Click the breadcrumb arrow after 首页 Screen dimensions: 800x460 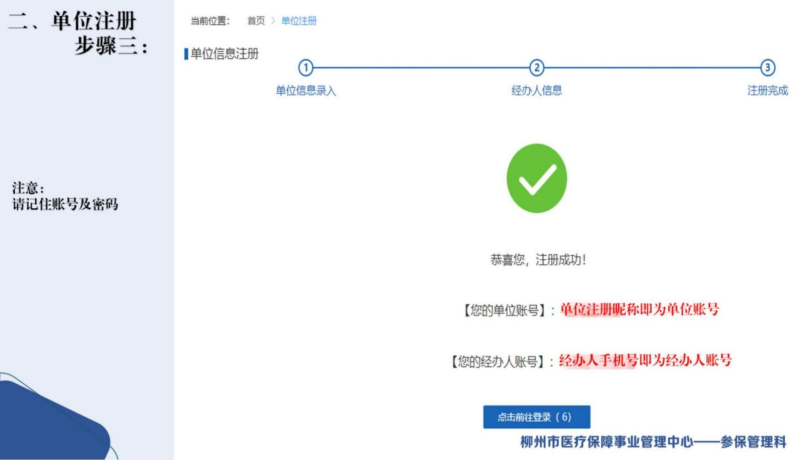point(273,21)
